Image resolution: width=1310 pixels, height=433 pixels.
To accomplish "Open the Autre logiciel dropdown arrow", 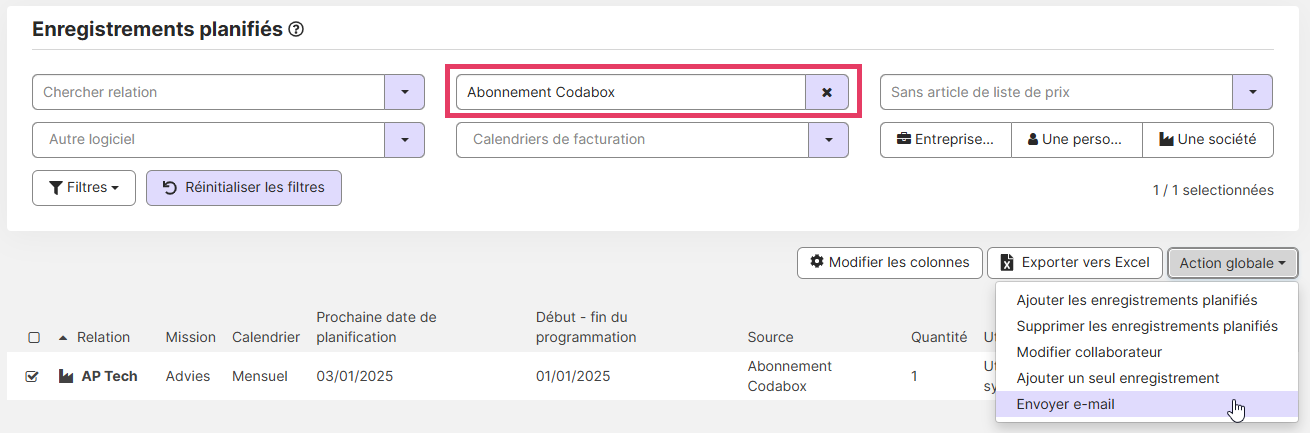I will [404, 140].
